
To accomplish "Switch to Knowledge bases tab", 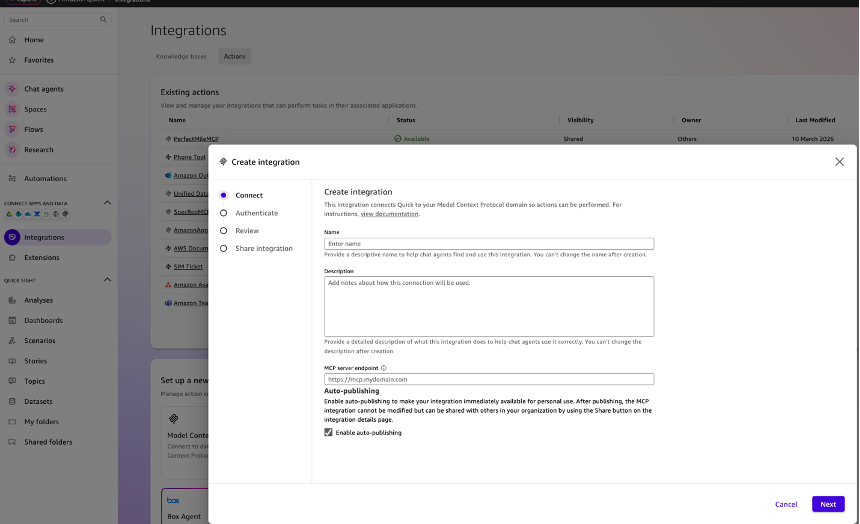I will pos(181,57).
